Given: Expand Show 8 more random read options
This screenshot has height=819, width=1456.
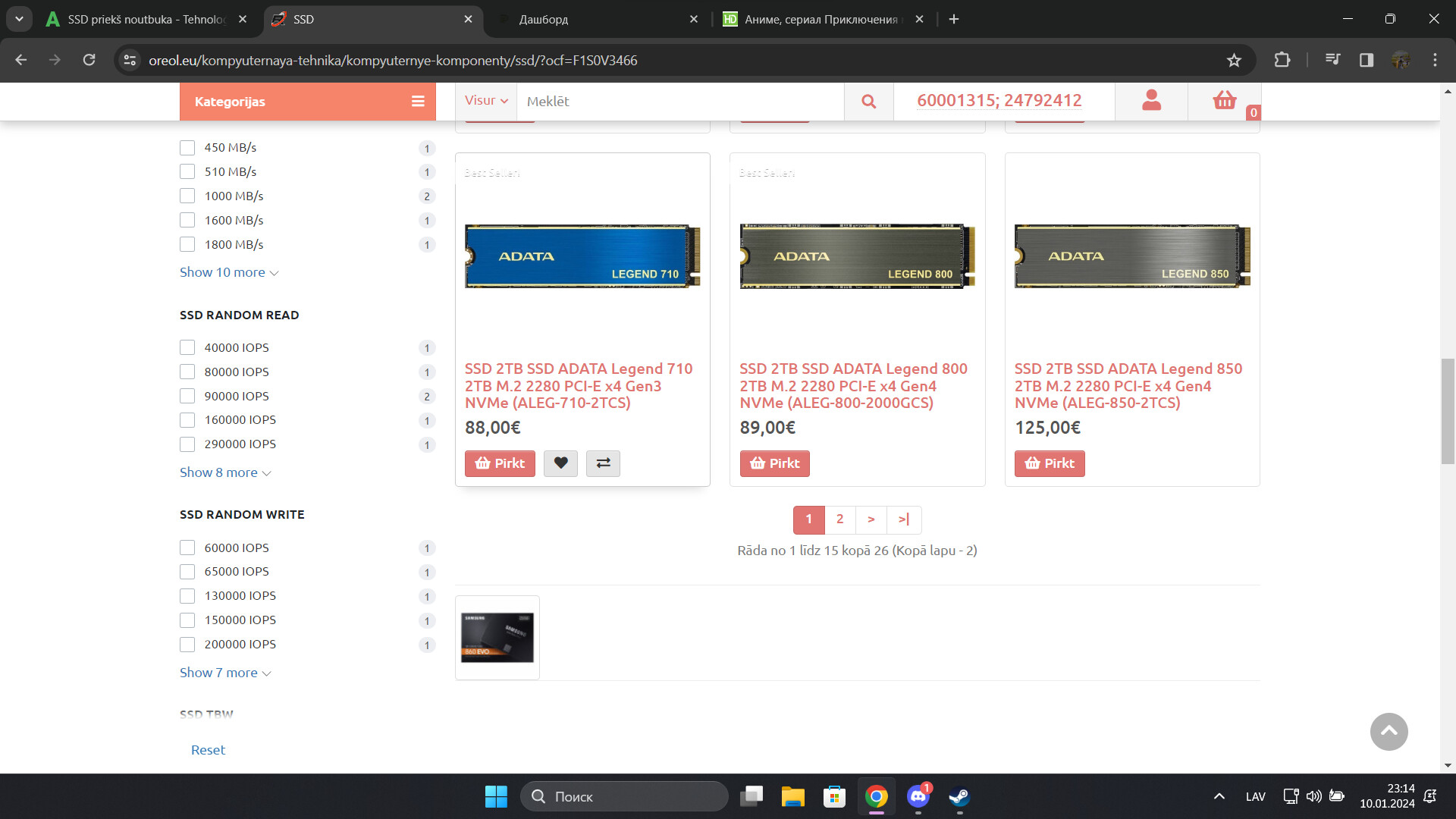Looking at the screenshot, I should [x=224, y=472].
